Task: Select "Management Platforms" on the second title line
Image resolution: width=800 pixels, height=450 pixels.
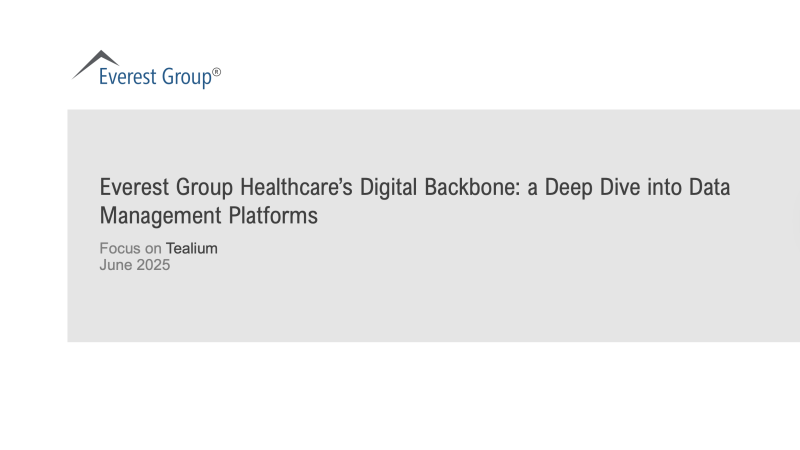Action: click(x=208, y=215)
